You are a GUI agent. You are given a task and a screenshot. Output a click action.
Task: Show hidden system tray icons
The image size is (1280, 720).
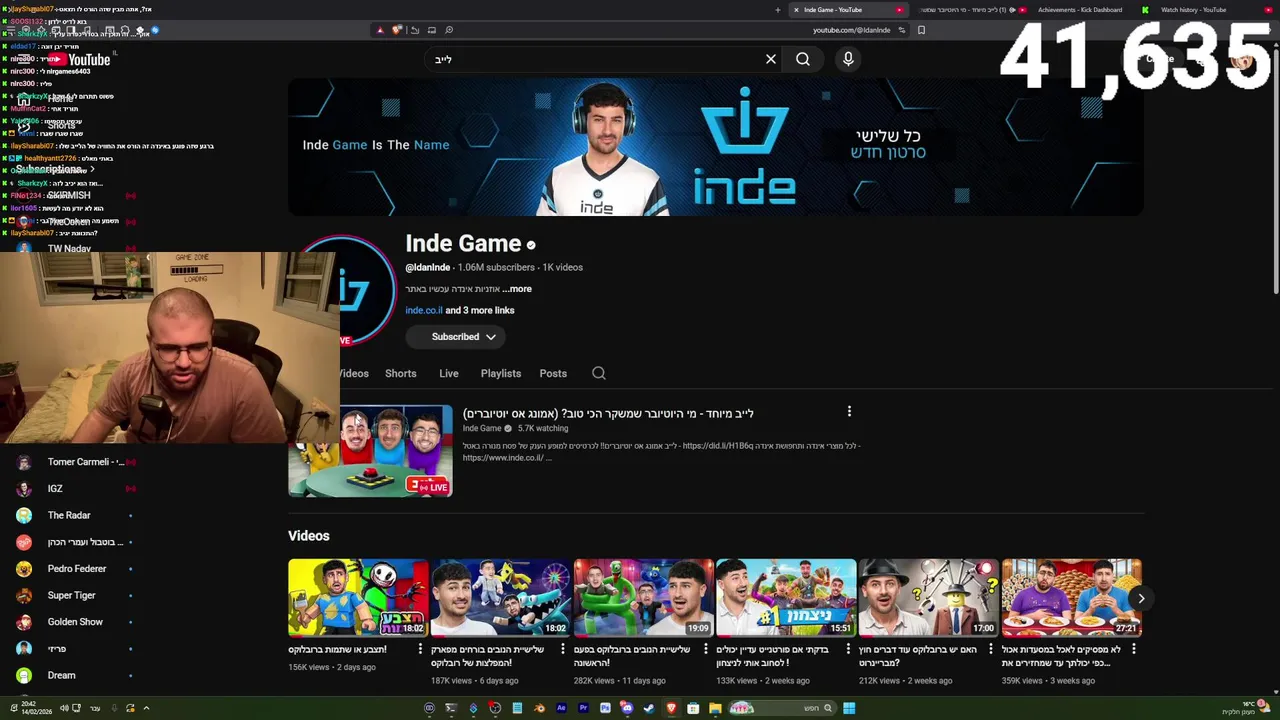coord(146,708)
